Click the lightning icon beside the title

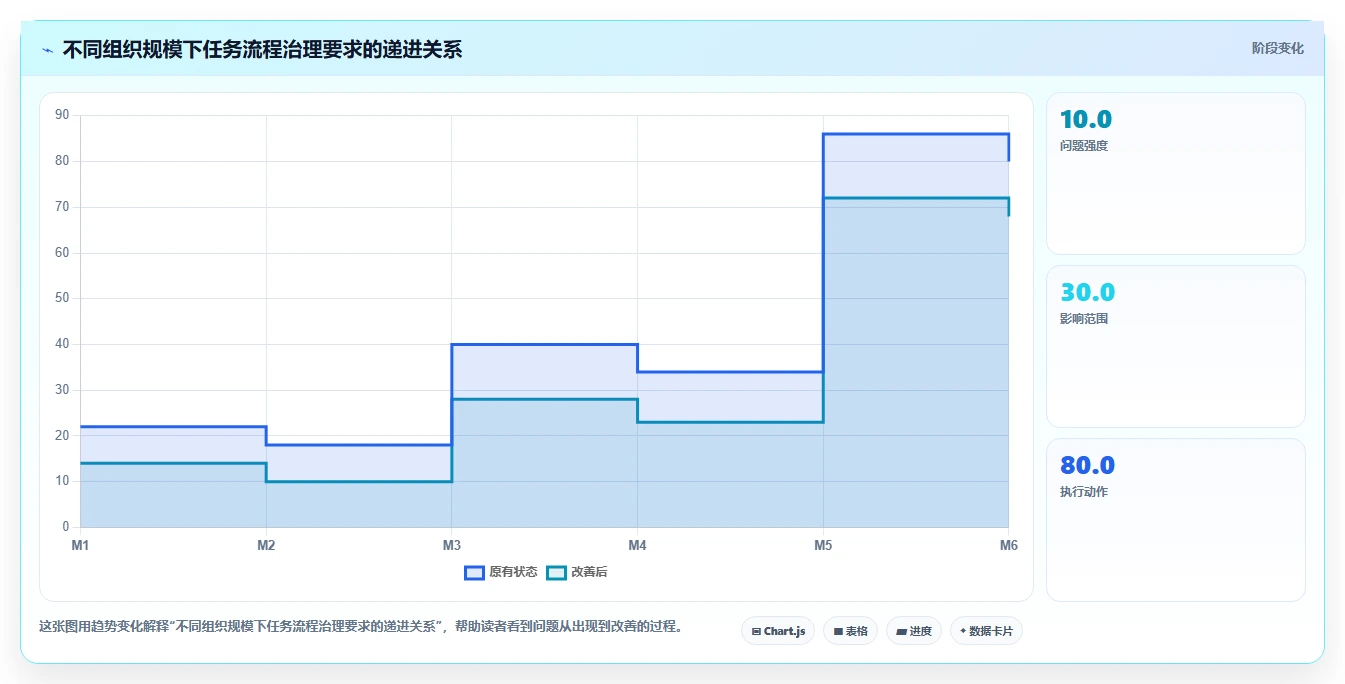(47, 50)
